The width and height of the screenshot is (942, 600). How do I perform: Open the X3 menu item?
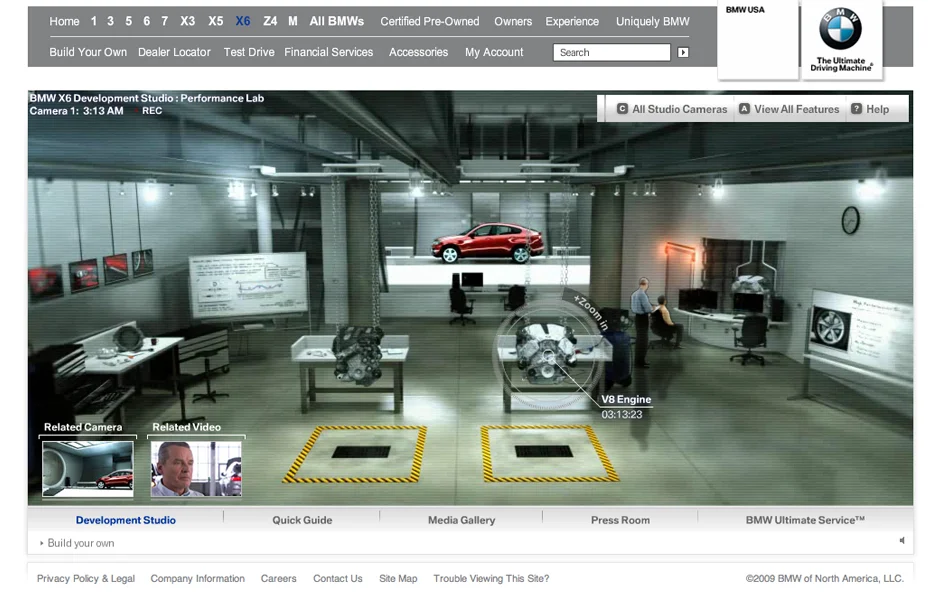(x=187, y=22)
